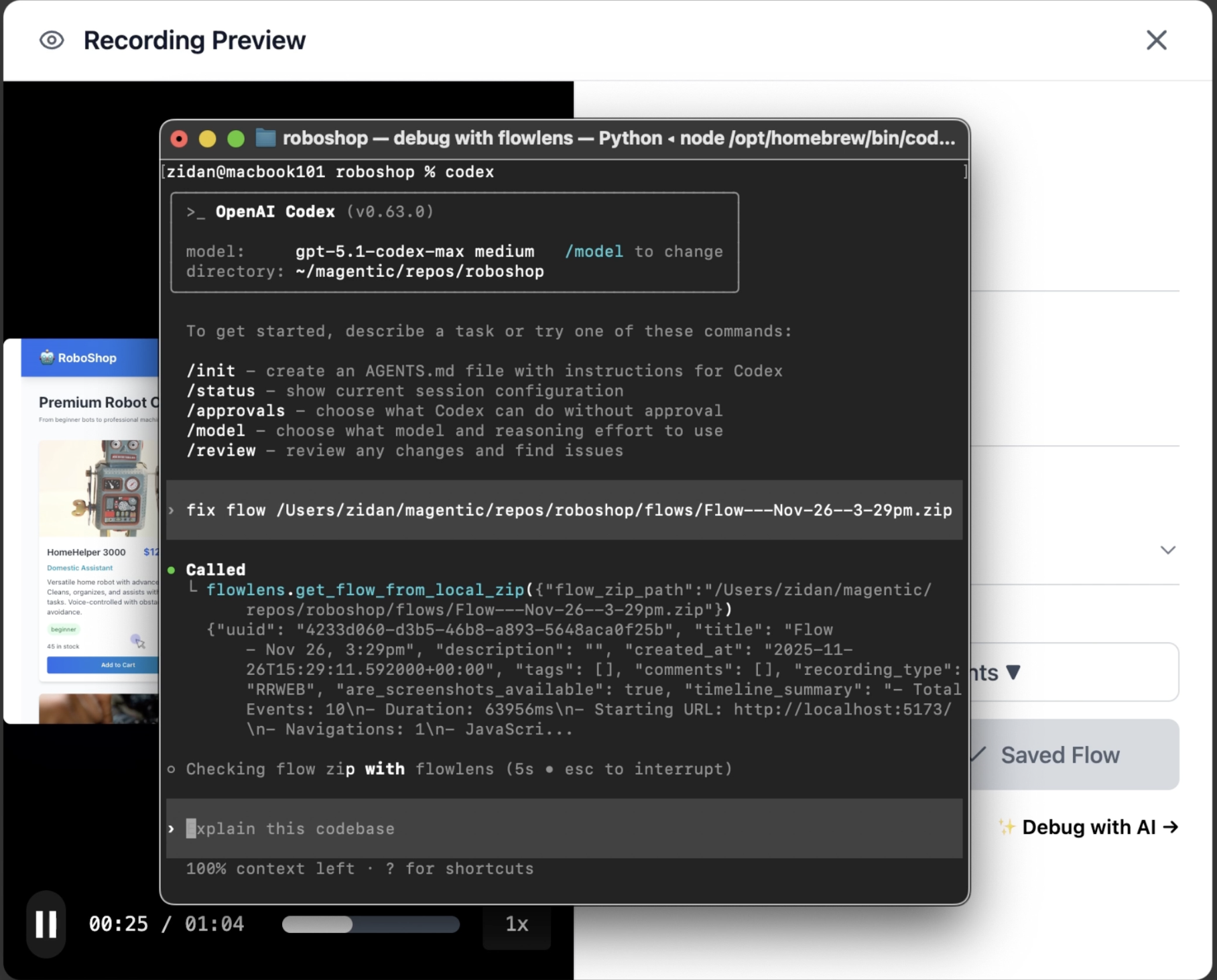Screen dimensions: 1217x980
Task: Change the 1x playback speed
Action: (x=517, y=924)
